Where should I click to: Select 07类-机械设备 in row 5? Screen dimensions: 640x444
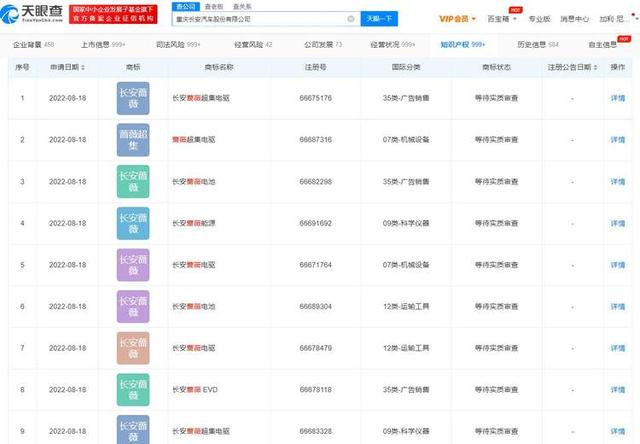406,265
